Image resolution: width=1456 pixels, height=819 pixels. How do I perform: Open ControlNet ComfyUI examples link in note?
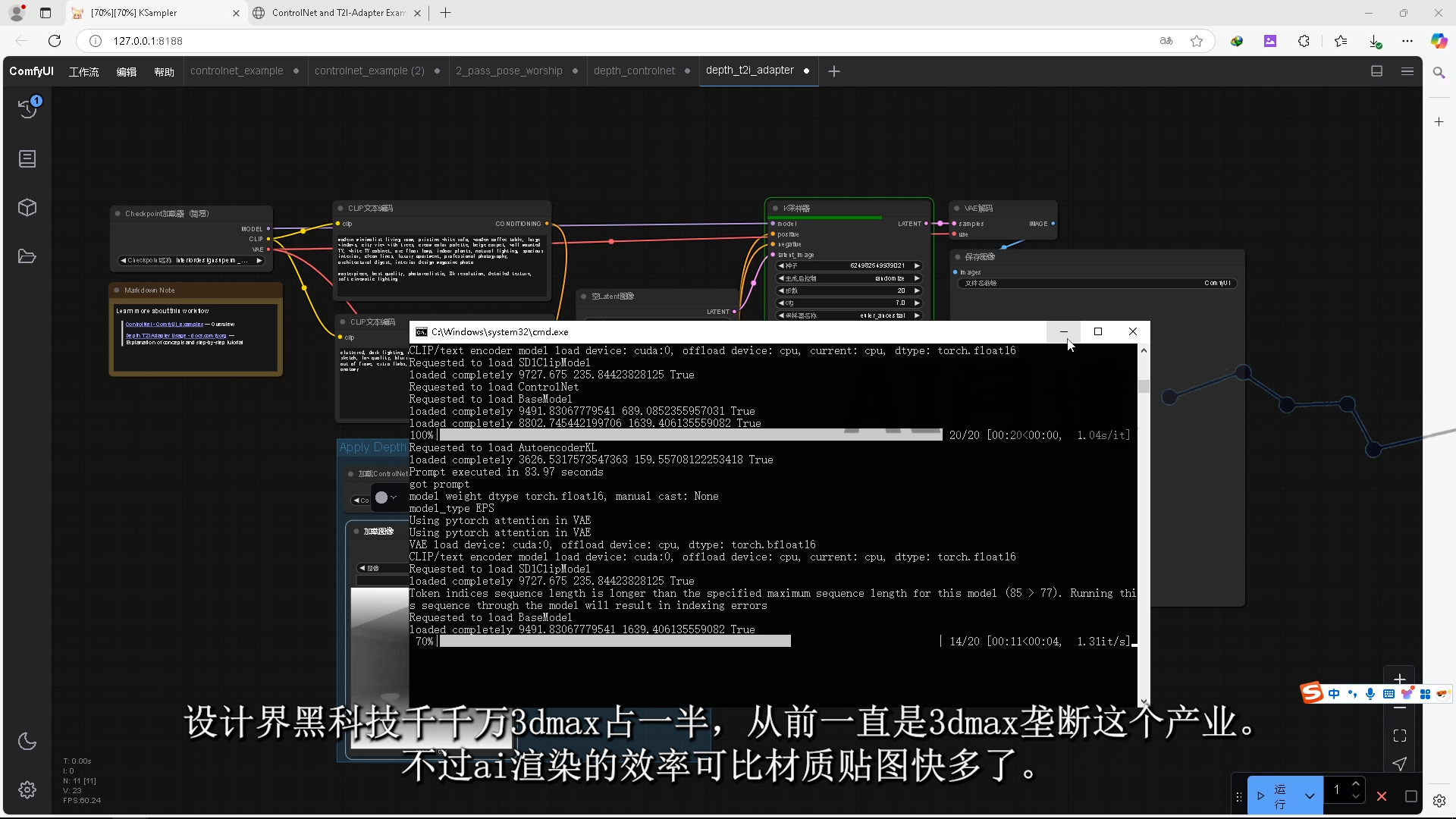165,325
